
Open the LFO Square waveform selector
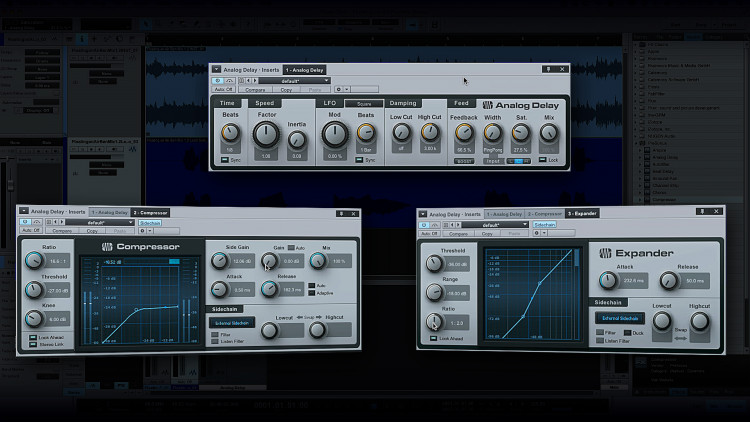(364, 103)
